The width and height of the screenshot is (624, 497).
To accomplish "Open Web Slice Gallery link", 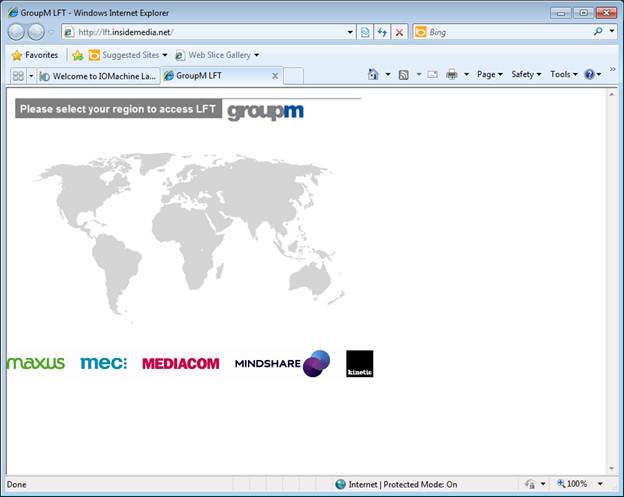I will [x=216, y=55].
